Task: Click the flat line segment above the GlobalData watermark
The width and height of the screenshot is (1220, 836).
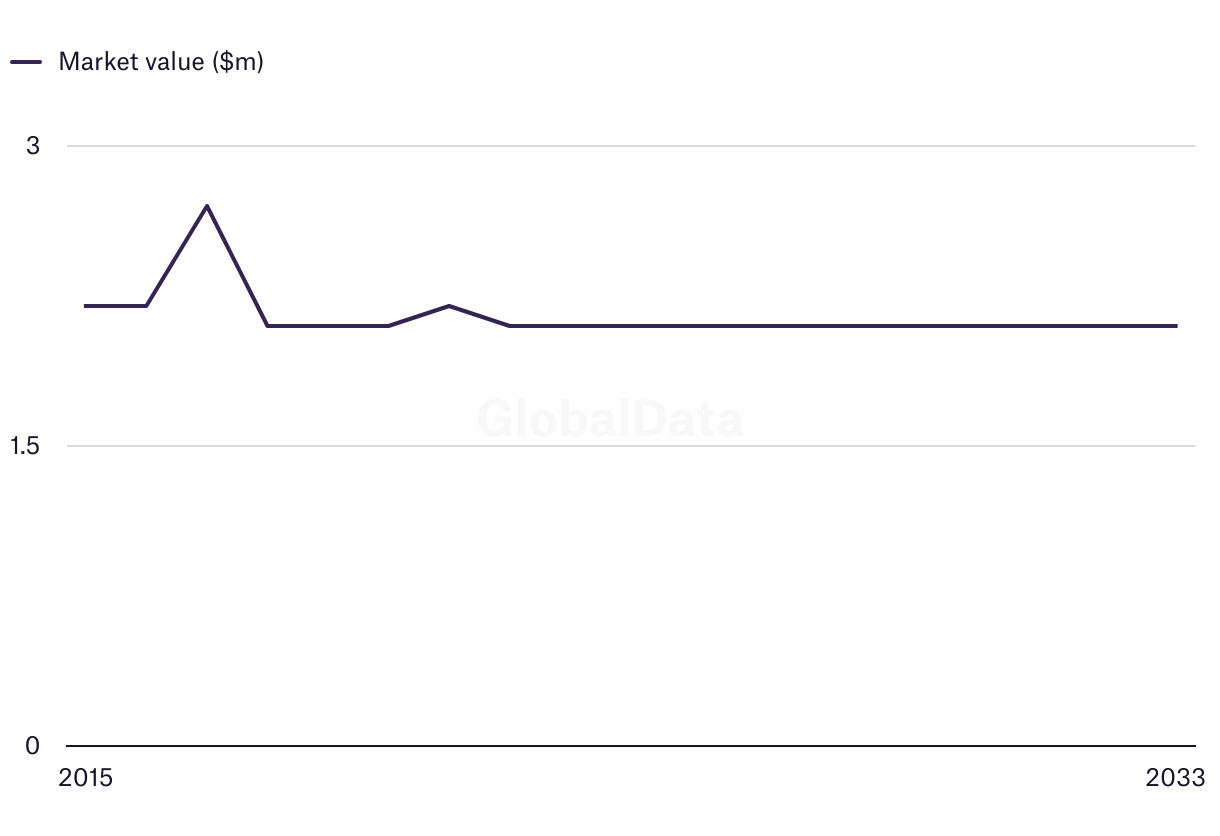Action: 610,326
